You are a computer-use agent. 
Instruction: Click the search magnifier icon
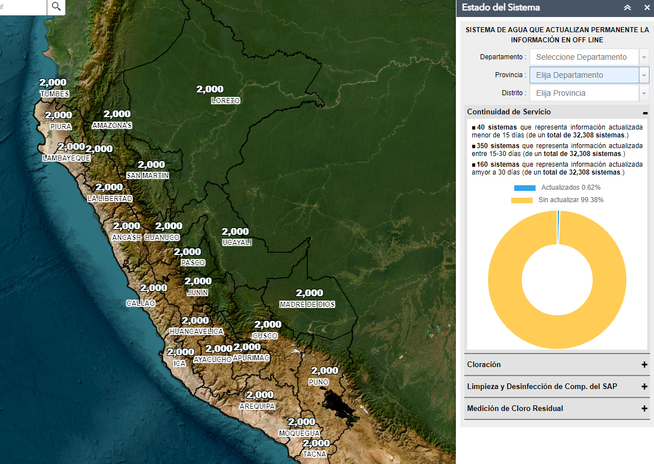click(57, 7)
